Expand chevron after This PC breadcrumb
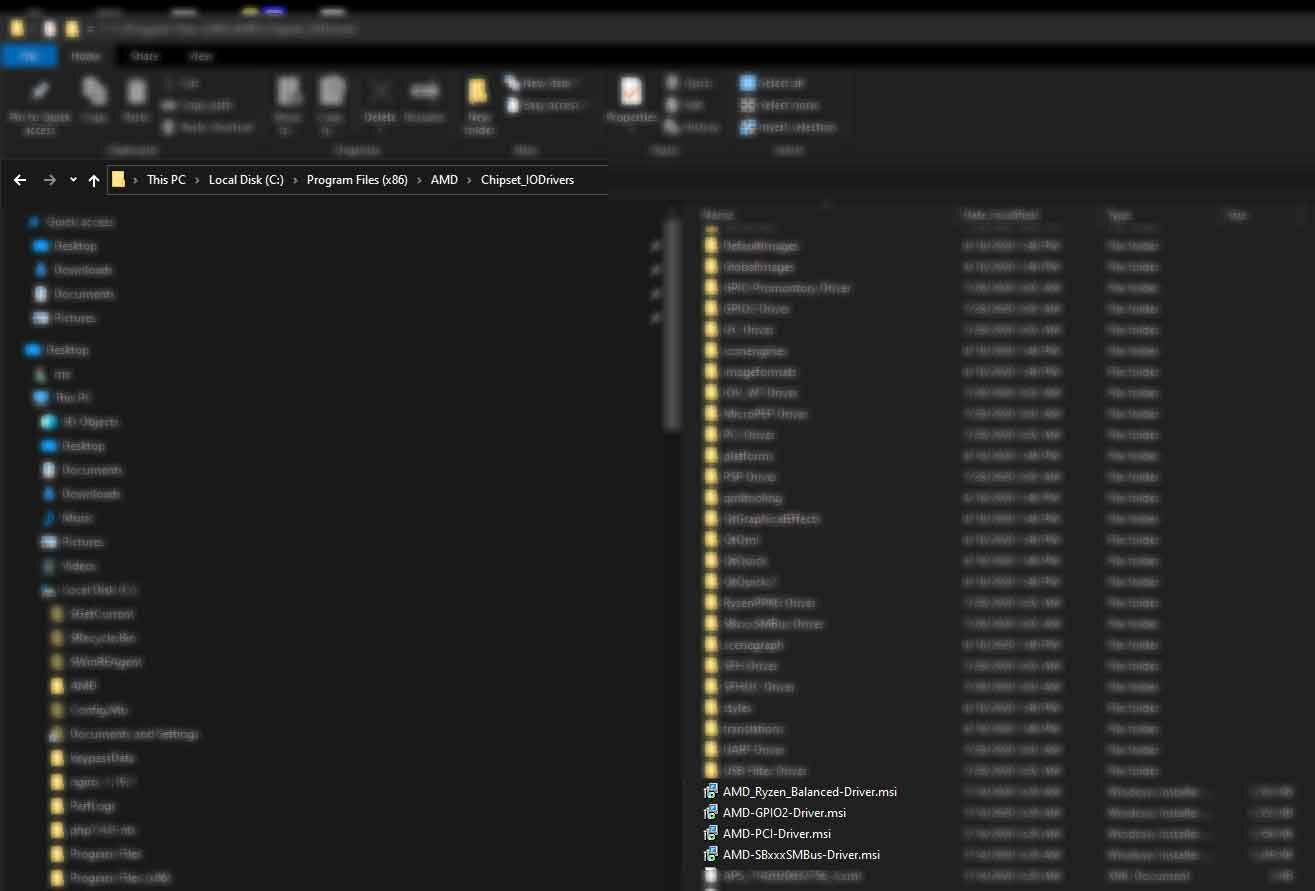Image resolution: width=1315 pixels, height=891 pixels. click(x=197, y=180)
